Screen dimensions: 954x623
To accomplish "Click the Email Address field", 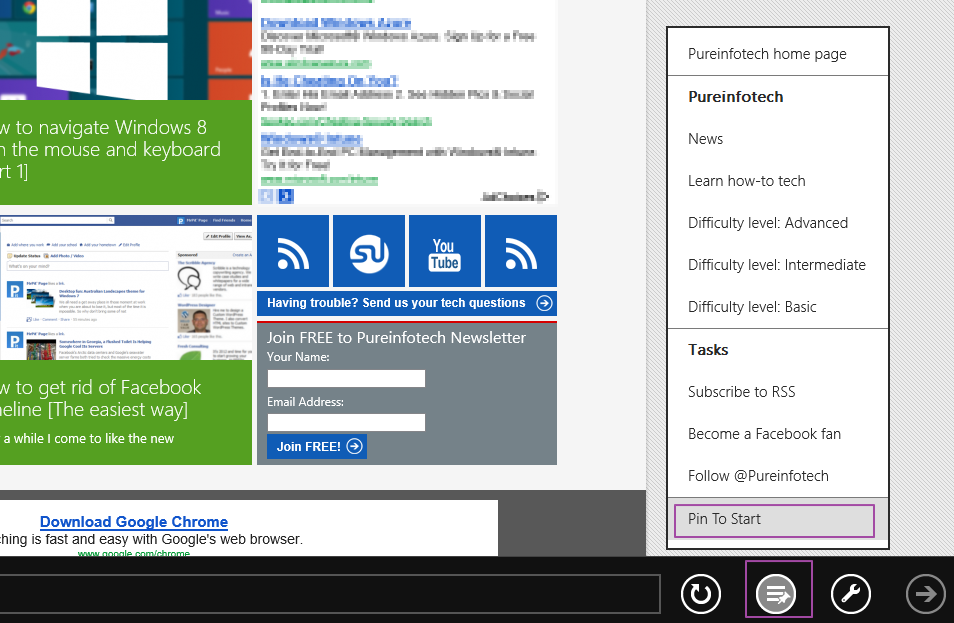I will (345, 422).
